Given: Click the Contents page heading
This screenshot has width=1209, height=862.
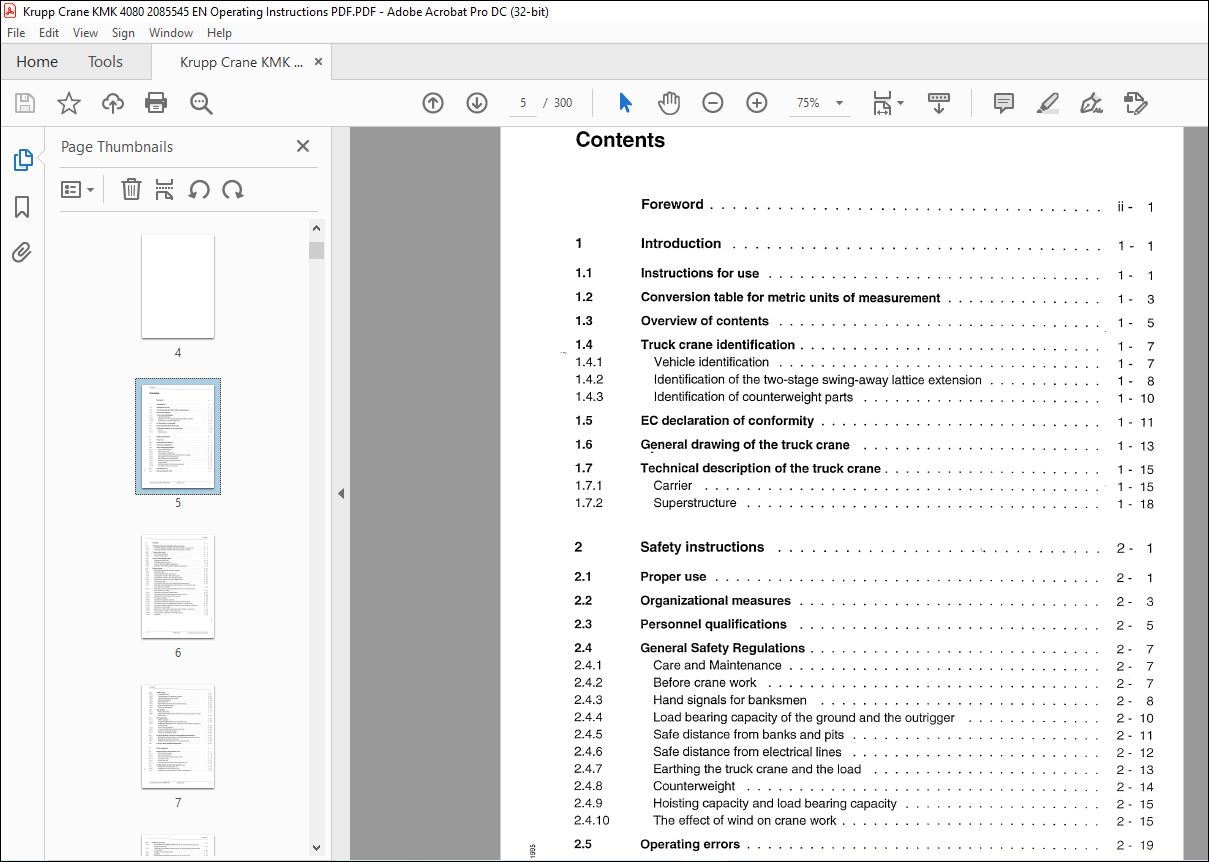Looking at the screenshot, I should point(620,141).
